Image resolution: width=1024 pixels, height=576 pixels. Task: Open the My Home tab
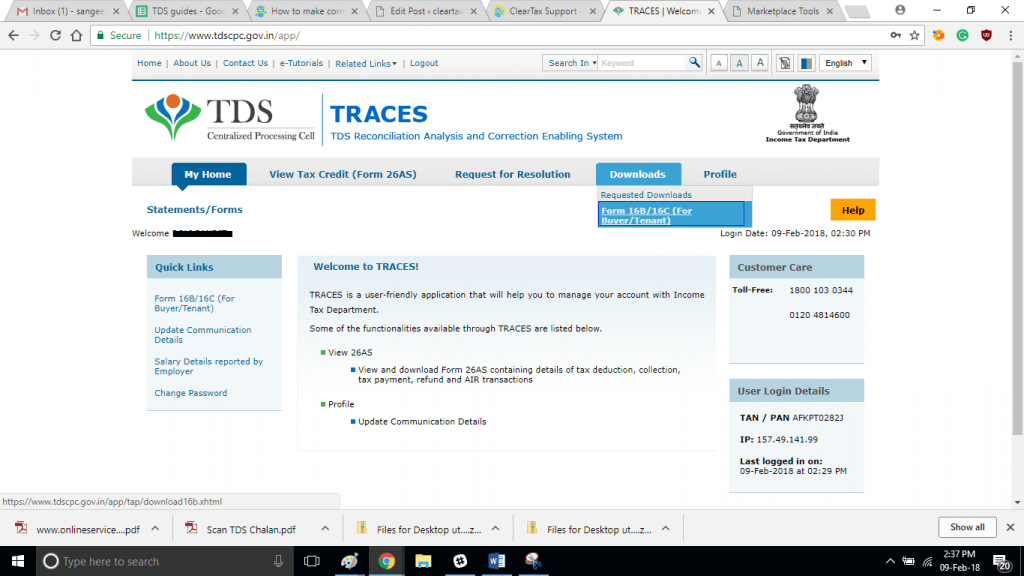click(x=208, y=174)
